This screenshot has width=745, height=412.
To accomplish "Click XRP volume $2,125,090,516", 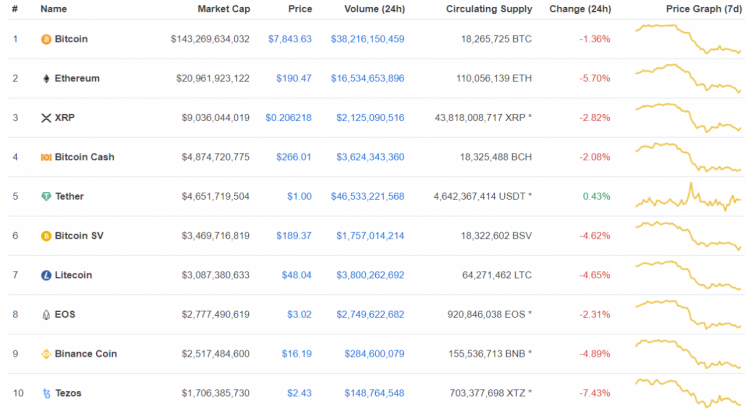I will click(371, 118).
